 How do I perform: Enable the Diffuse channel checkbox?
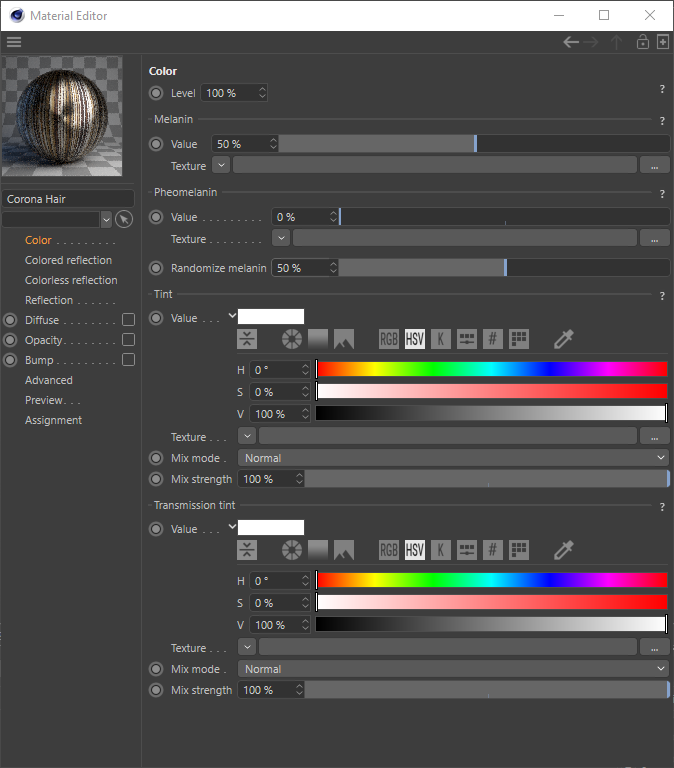(128, 320)
